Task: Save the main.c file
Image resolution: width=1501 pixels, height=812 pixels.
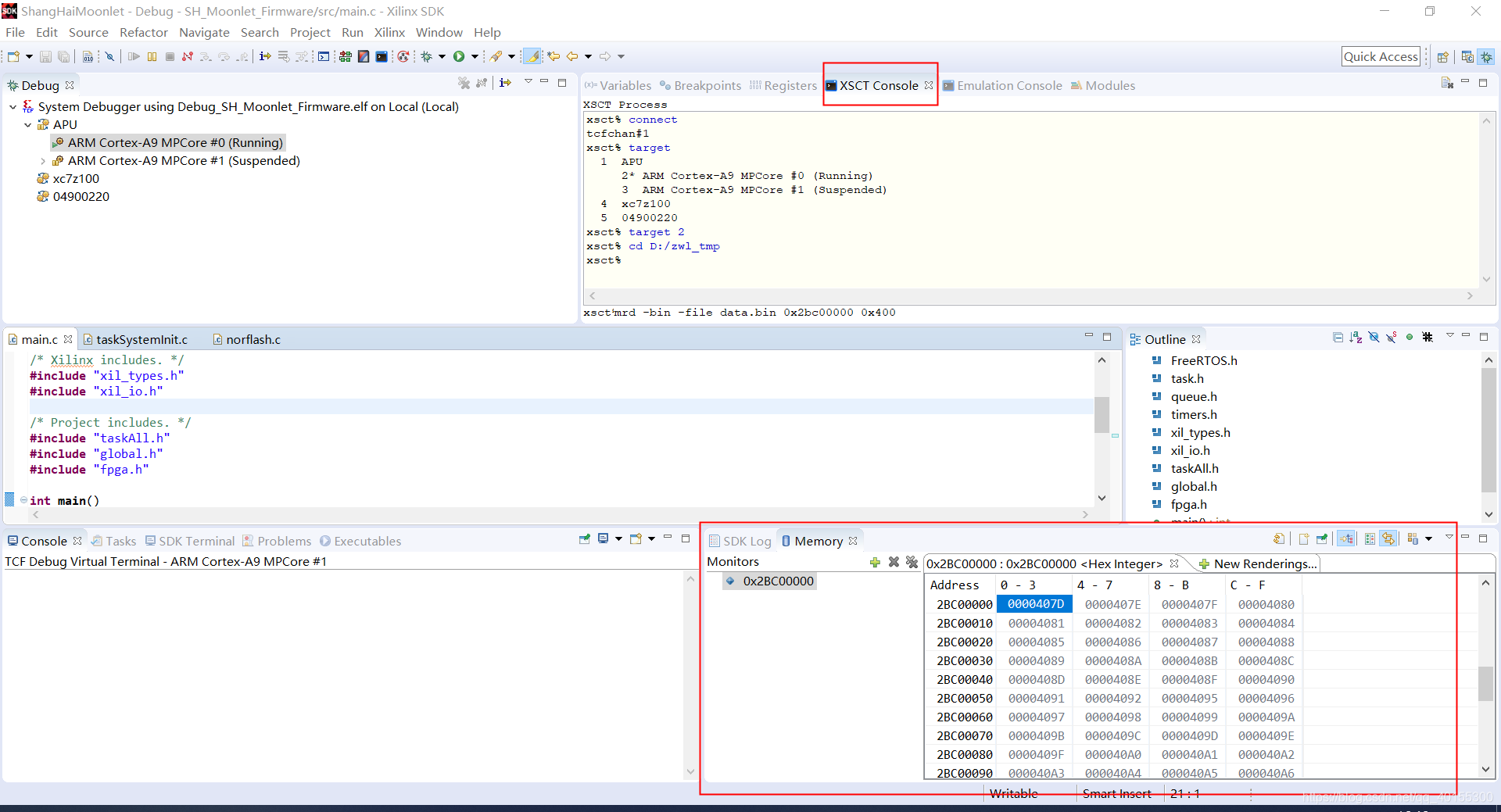Action: (x=45, y=56)
